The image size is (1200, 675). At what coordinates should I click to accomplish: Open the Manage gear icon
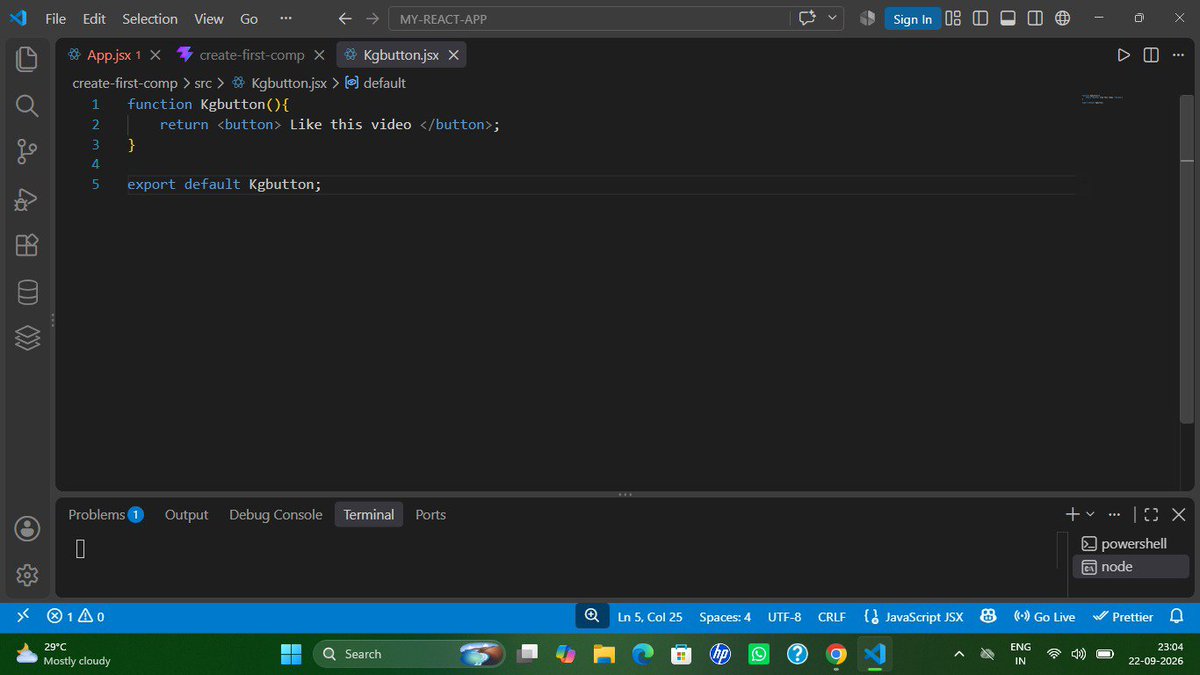point(27,575)
